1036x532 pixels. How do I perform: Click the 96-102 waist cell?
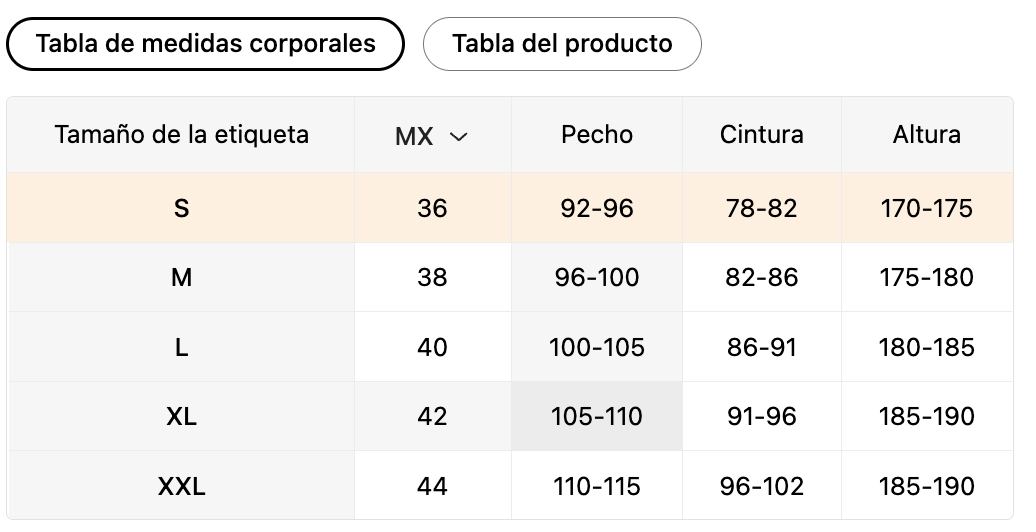(x=762, y=486)
